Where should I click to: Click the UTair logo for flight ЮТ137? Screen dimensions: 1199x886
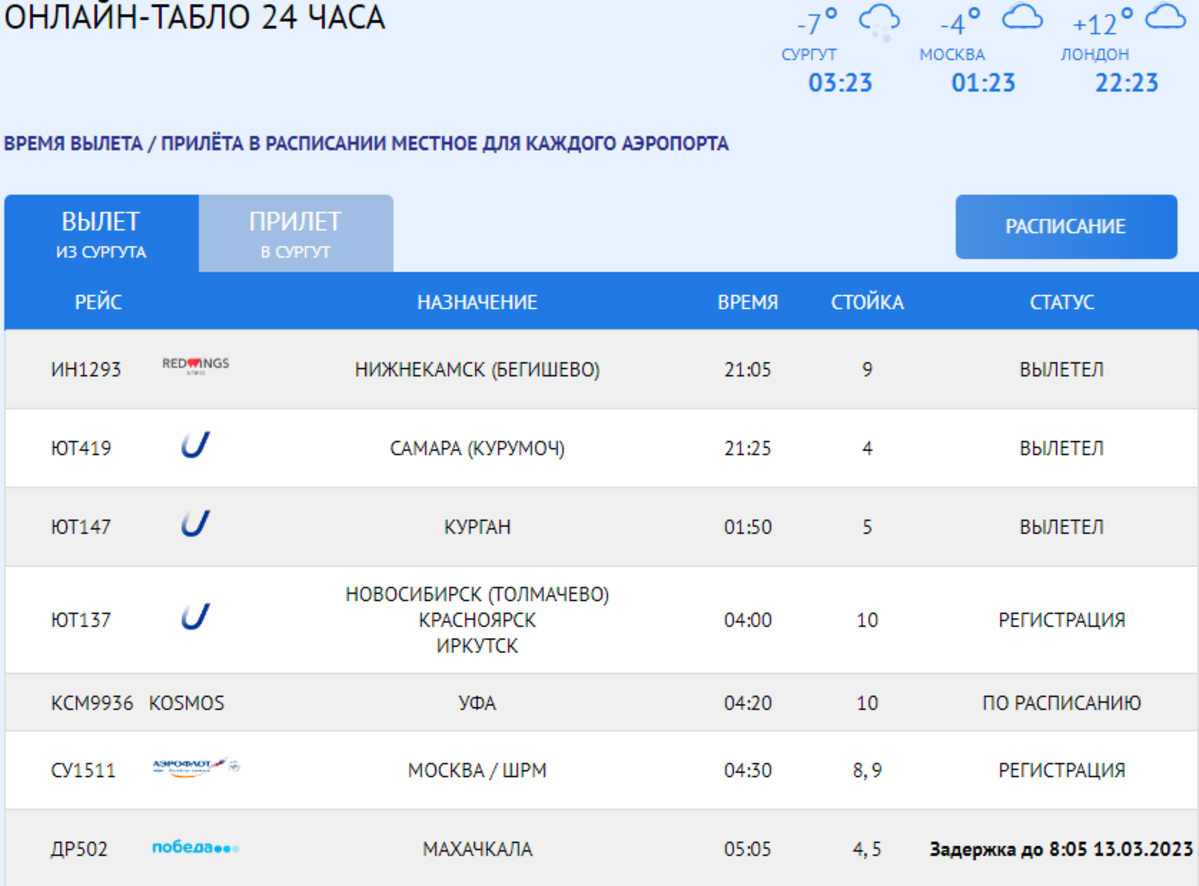point(195,618)
